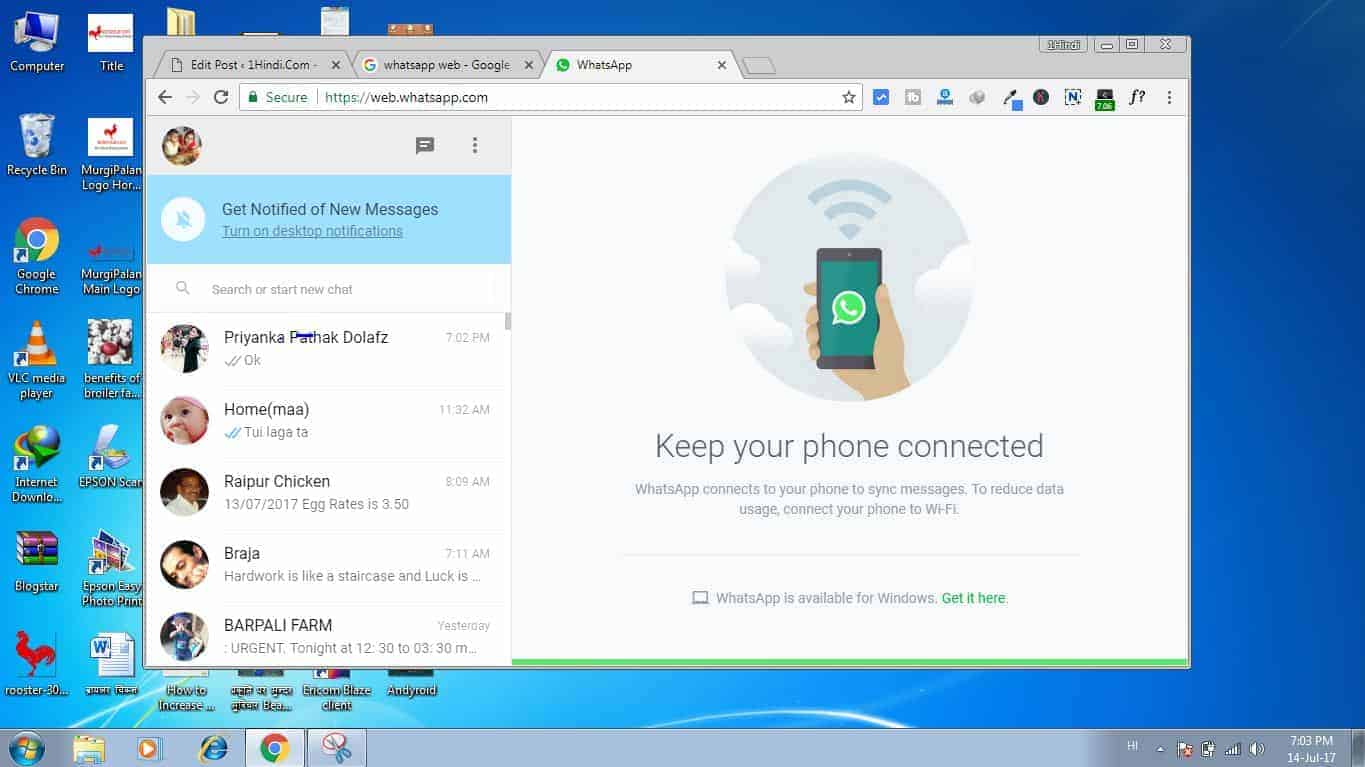This screenshot has width=1365, height=767.
Task: Click your WhatsApp profile photo
Action: [x=182, y=146]
